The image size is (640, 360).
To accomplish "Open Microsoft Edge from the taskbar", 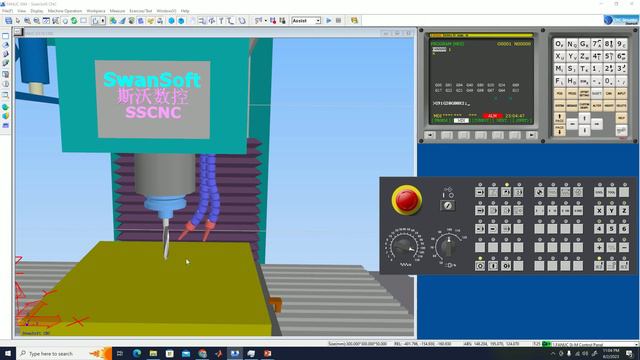I will (137, 353).
